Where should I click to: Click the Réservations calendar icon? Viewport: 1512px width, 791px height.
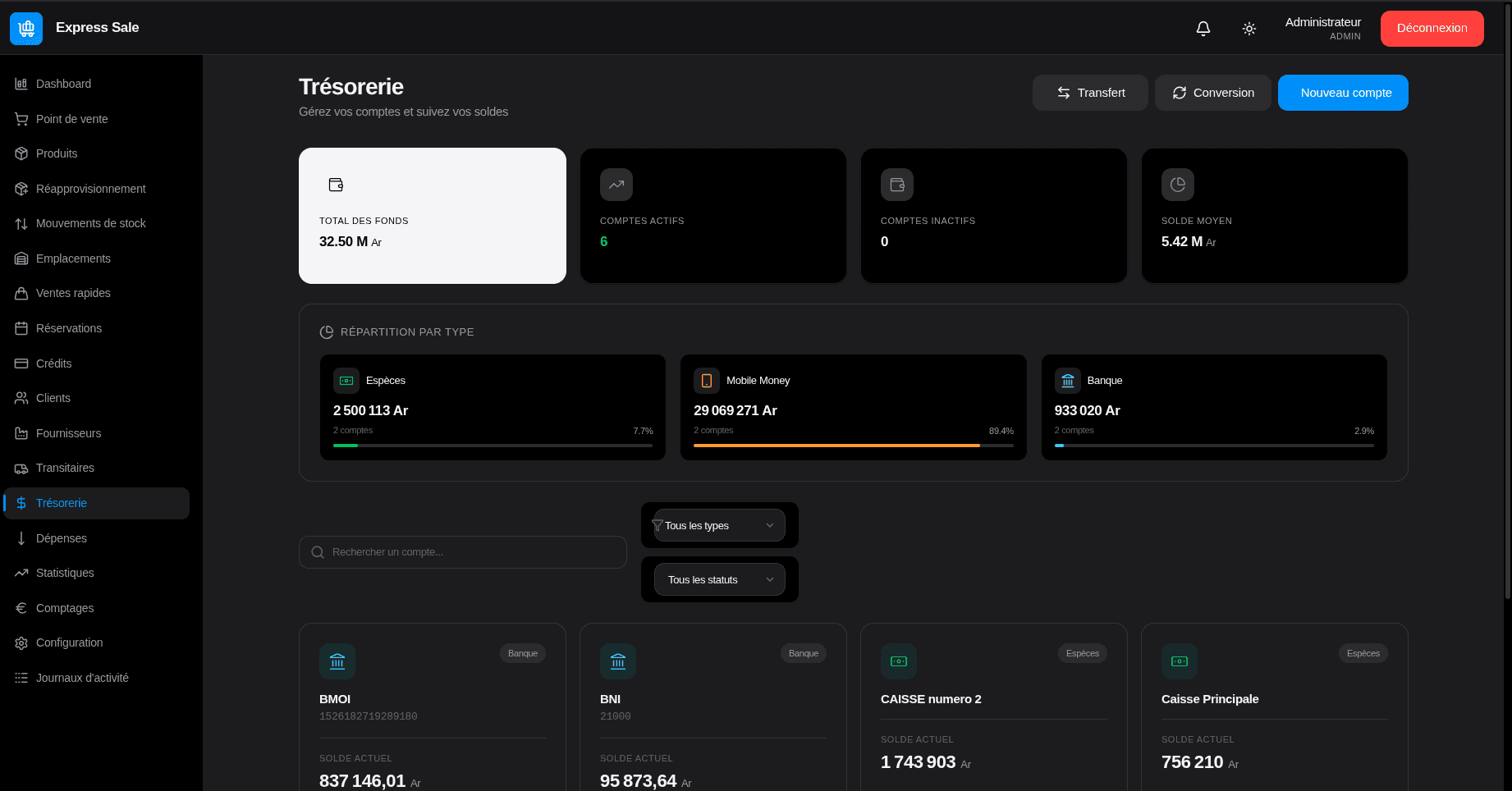[x=21, y=328]
